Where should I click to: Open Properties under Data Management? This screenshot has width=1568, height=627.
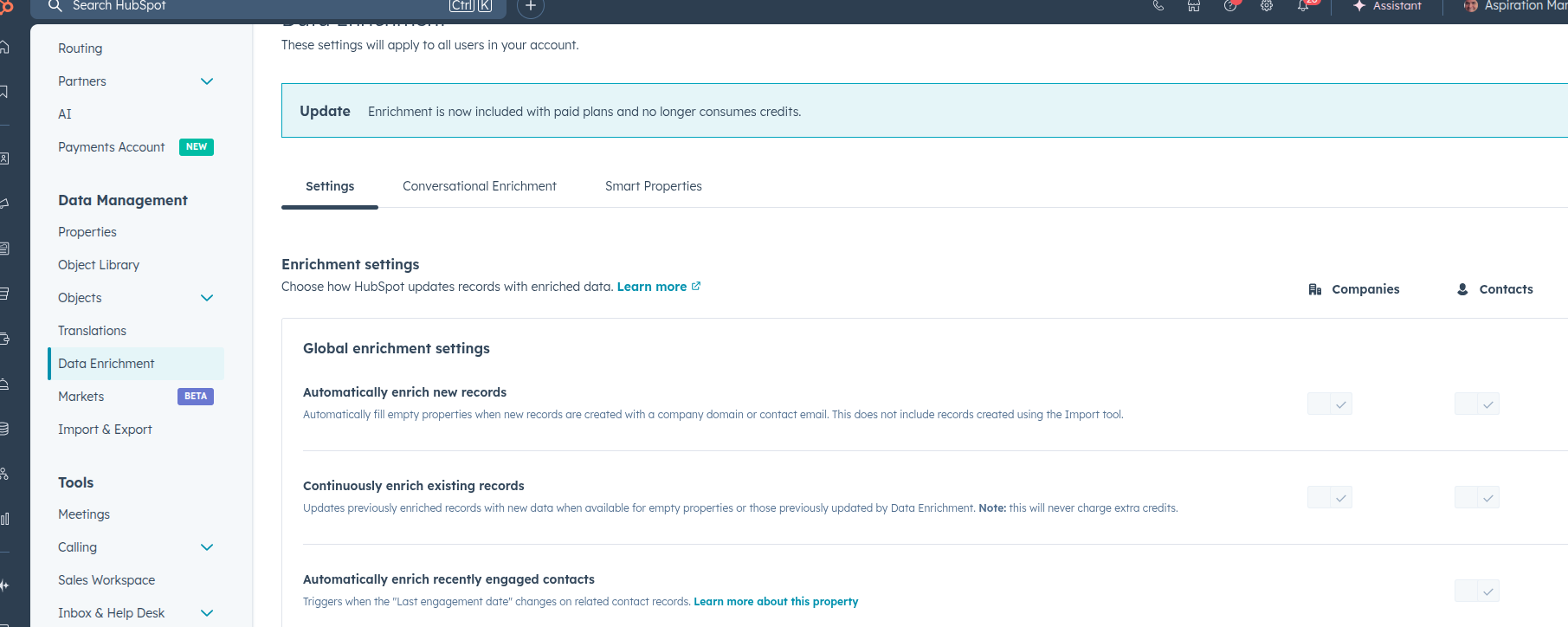(87, 232)
